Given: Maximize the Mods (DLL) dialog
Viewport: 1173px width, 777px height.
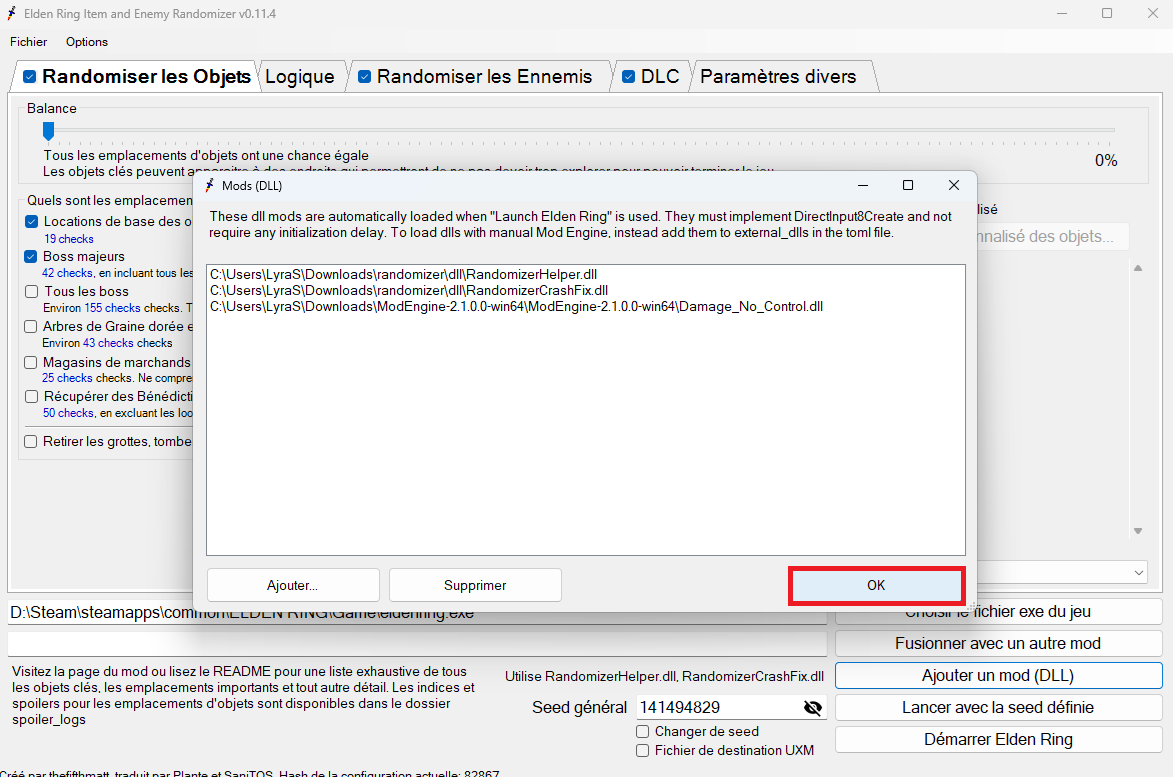Looking at the screenshot, I should pyautogui.click(x=908, y=185).
